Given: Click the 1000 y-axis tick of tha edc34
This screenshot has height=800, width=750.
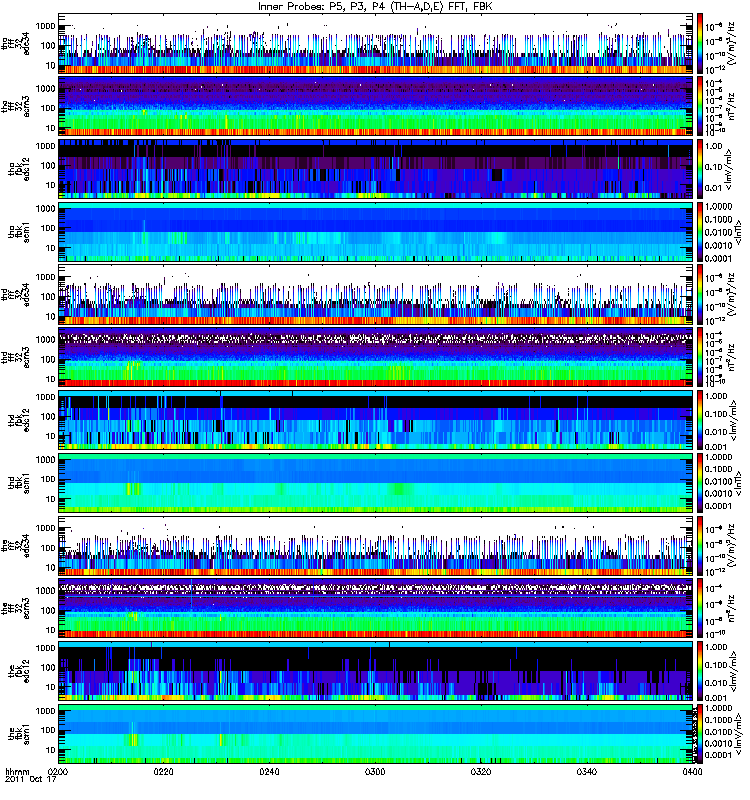Looking at the screenshot, I should (45, 26).
